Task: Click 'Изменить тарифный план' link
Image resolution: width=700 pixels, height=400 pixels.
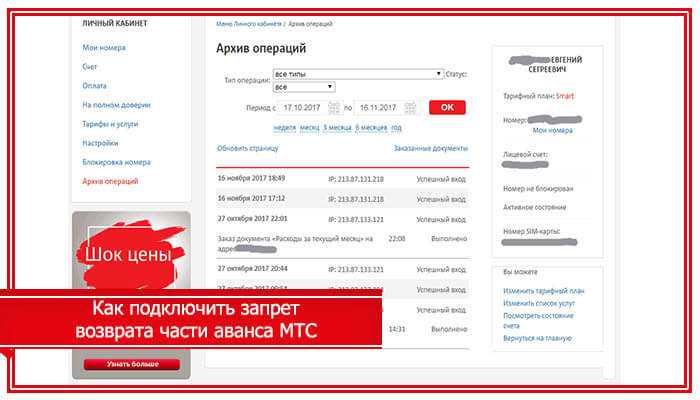Action: pos(543,291)
